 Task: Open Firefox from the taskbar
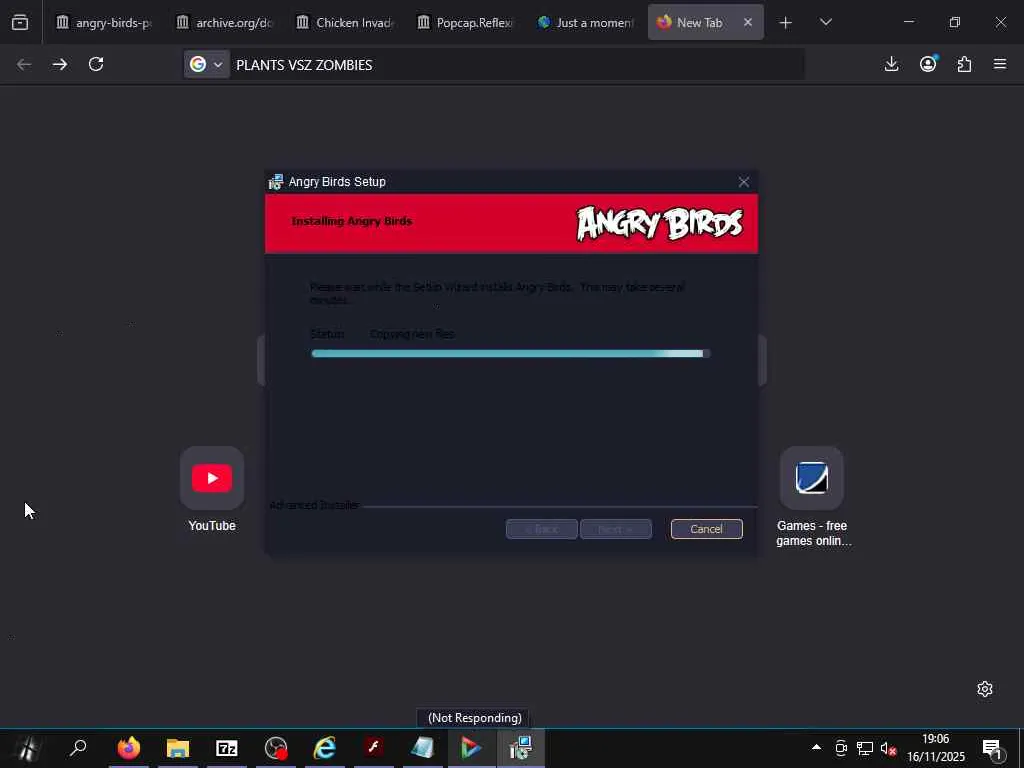[129, 748]
